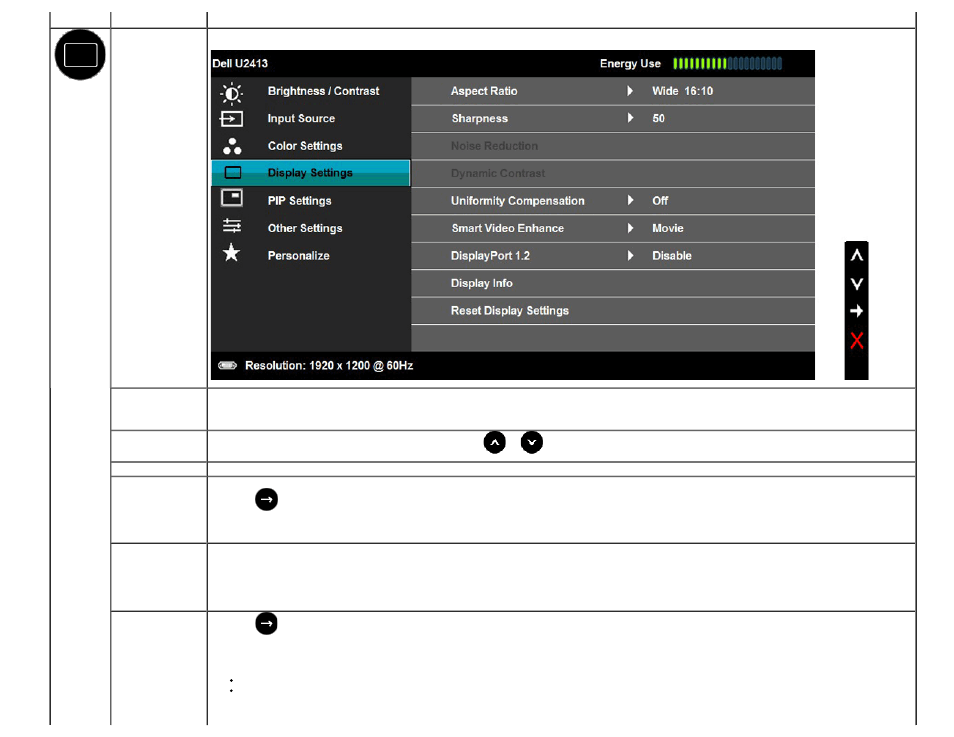Expand the Smart Video Enhance arrow

click(x=630, y=228)
